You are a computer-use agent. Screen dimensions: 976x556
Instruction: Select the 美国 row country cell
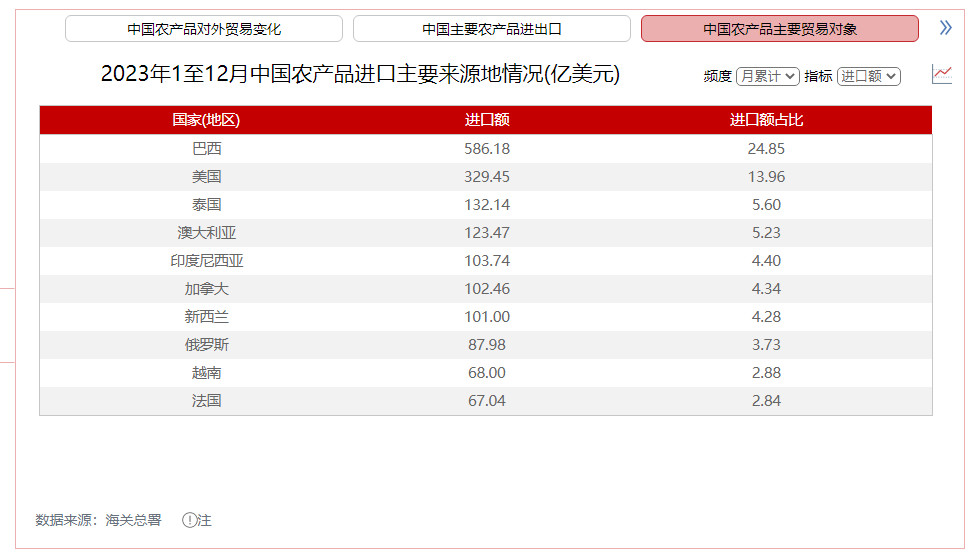click(206, 177)
